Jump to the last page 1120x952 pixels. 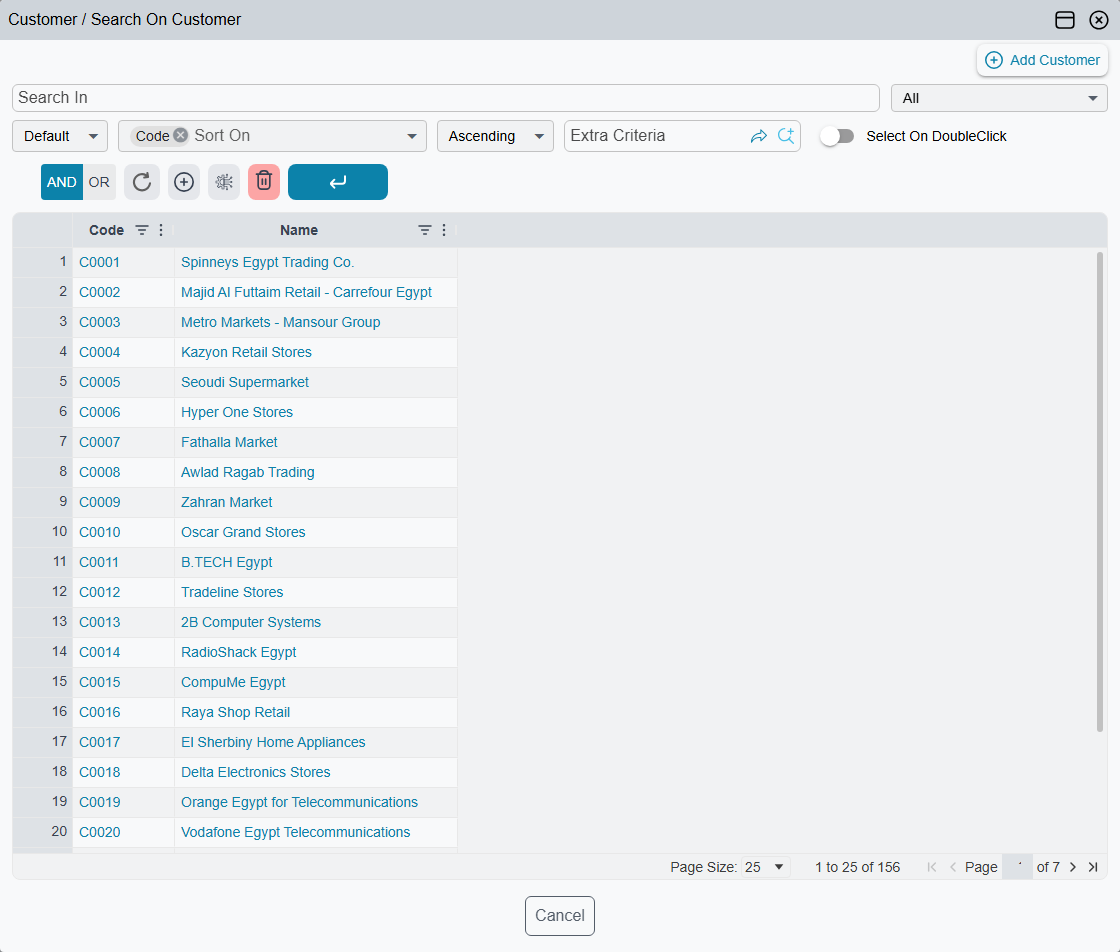tap(1093, 867)
